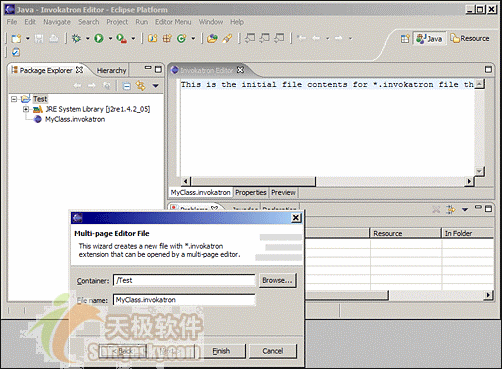This screenshot has height=369, width=502.
Task: Click the Finish button
Action: 221,351
